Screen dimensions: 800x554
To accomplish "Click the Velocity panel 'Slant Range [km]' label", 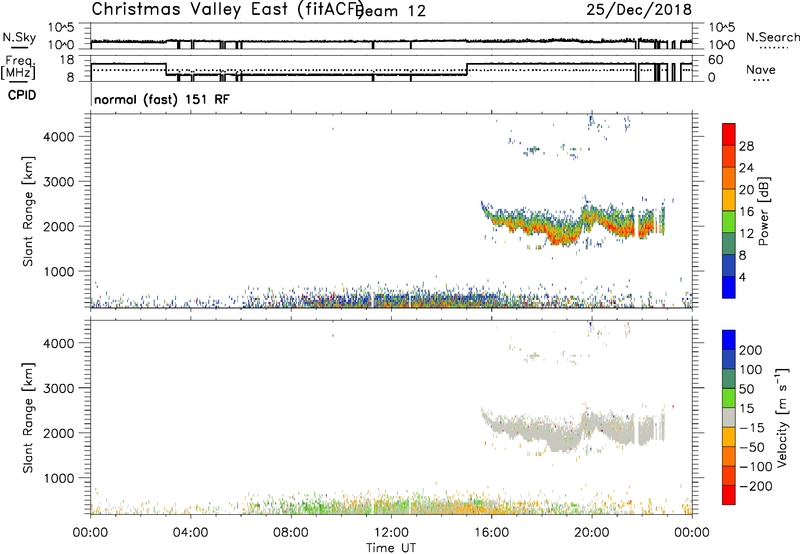I will [28, 418].
